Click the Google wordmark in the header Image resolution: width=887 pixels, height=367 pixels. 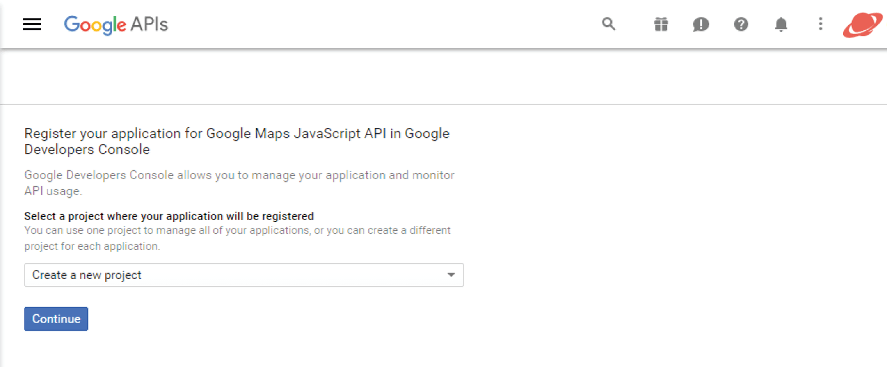point(95,25)
